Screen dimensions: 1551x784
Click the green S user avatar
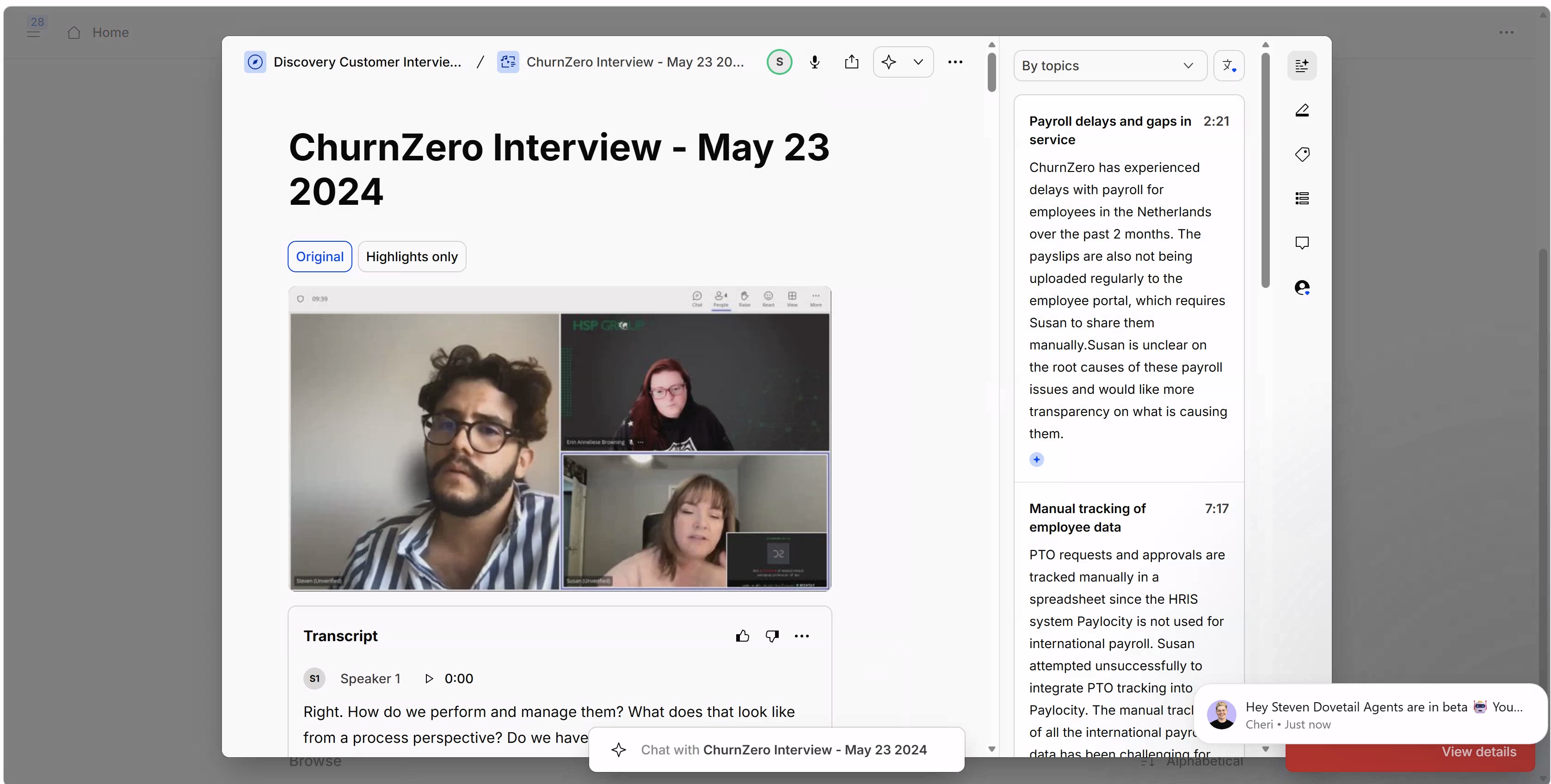click(779, 62)
